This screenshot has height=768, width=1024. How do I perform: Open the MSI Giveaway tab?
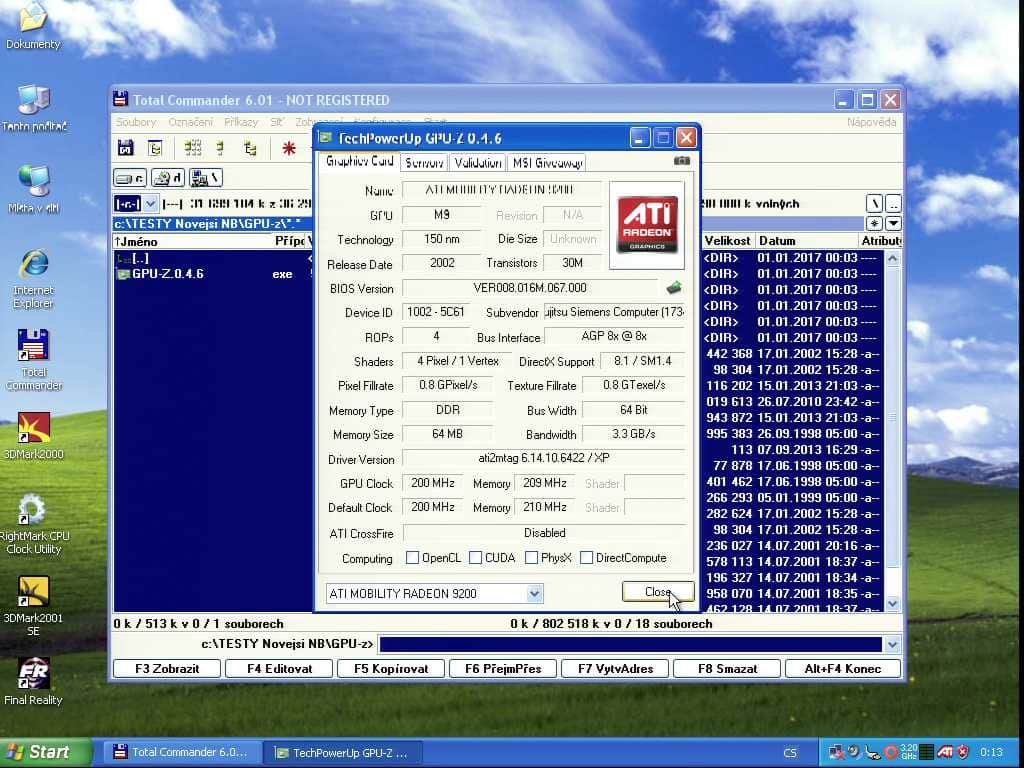[547, 163]
